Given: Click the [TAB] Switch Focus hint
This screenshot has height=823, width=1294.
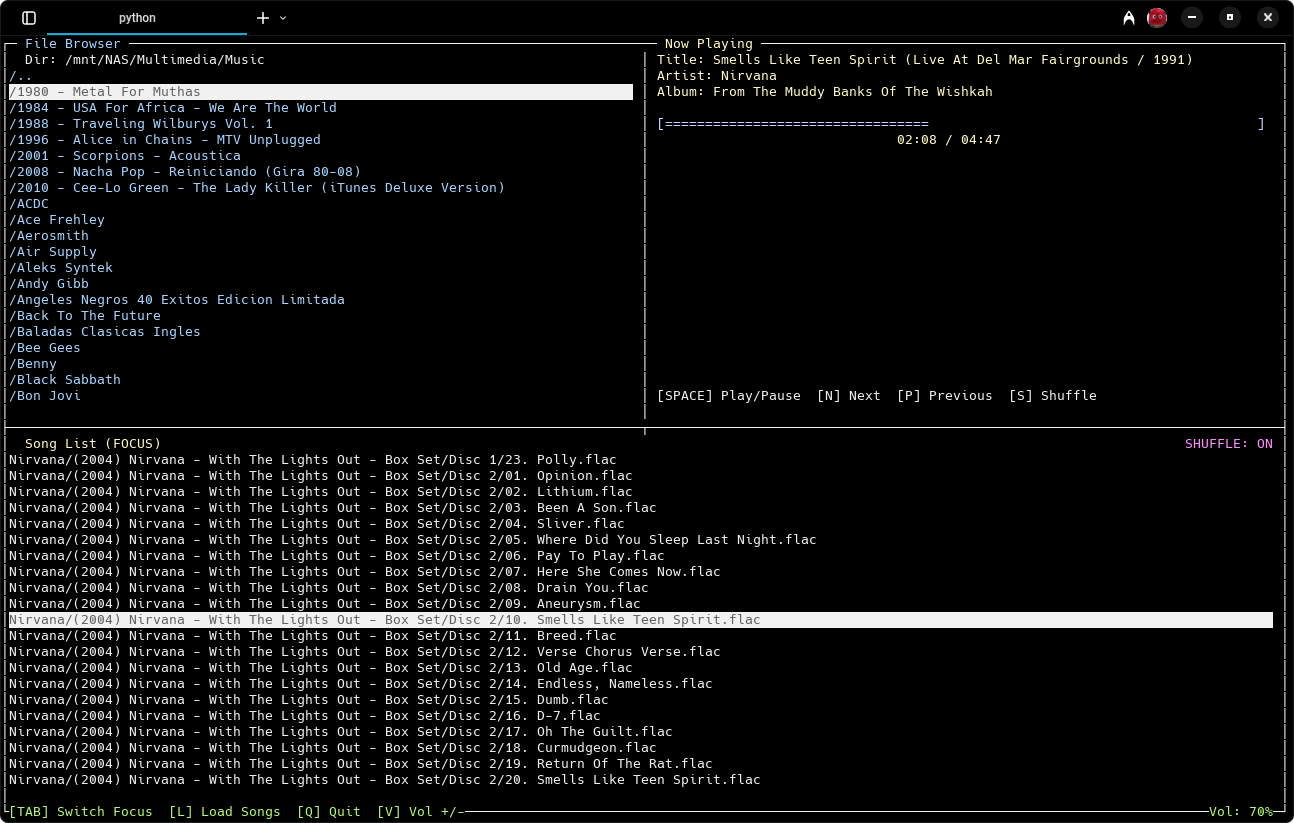Looking at the screenshot, I should click(x=81, y=812).
